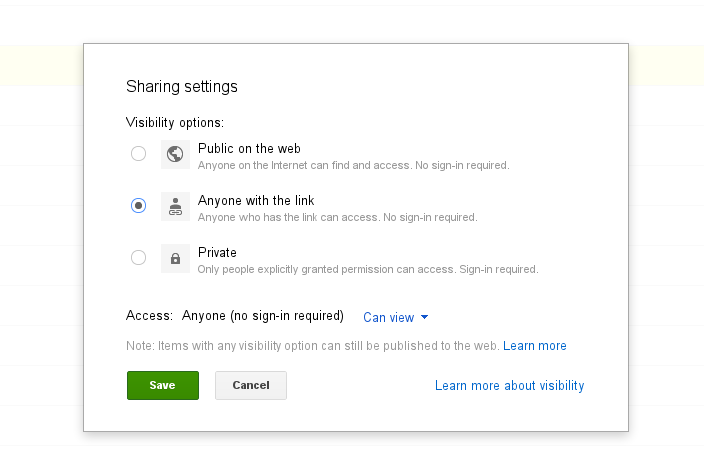Image resolution: width=704 pixels, height=470 pixels.
Task: Click the 'Anyone (no sign-in required)' access text
Action: point(262,316)
